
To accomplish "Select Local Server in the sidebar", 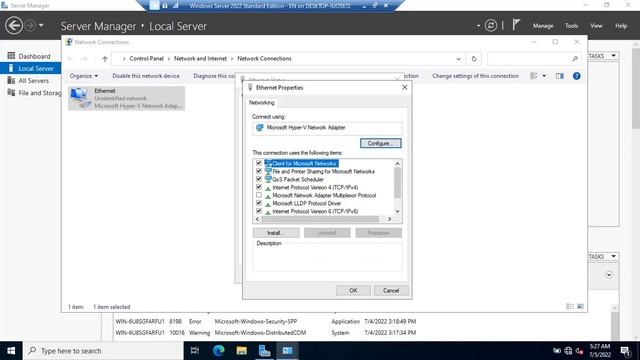I will pos(31,68).
